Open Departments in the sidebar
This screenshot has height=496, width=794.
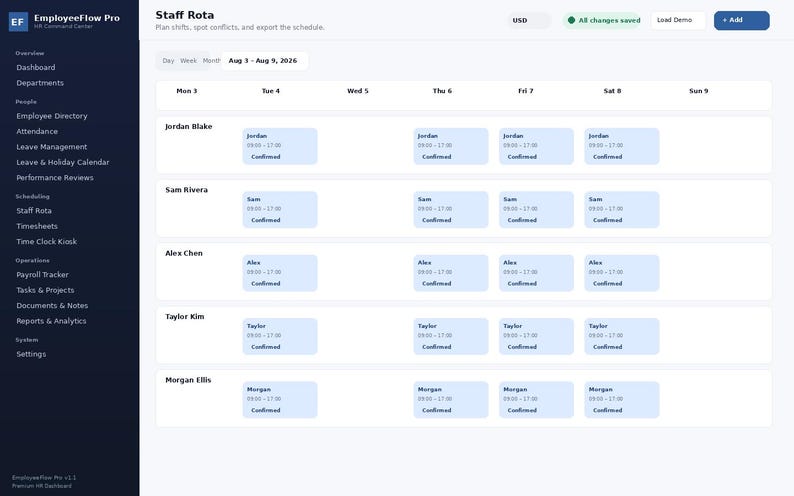click(x=40, y=83)
